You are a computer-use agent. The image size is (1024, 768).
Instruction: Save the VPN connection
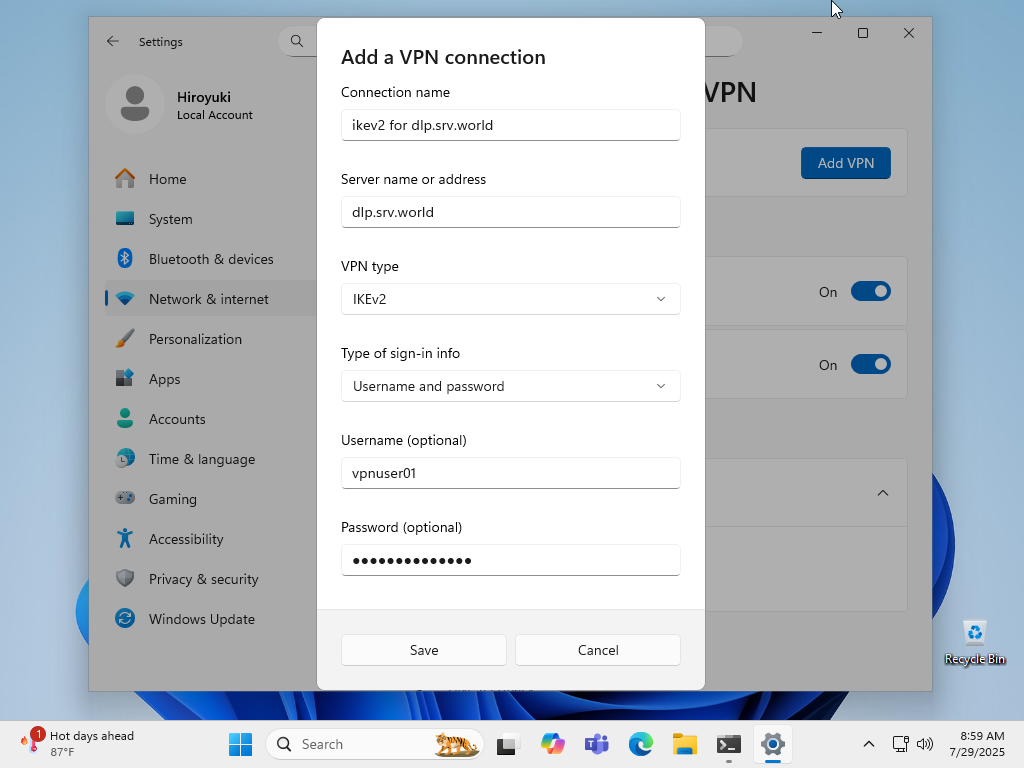coord(424,650)
